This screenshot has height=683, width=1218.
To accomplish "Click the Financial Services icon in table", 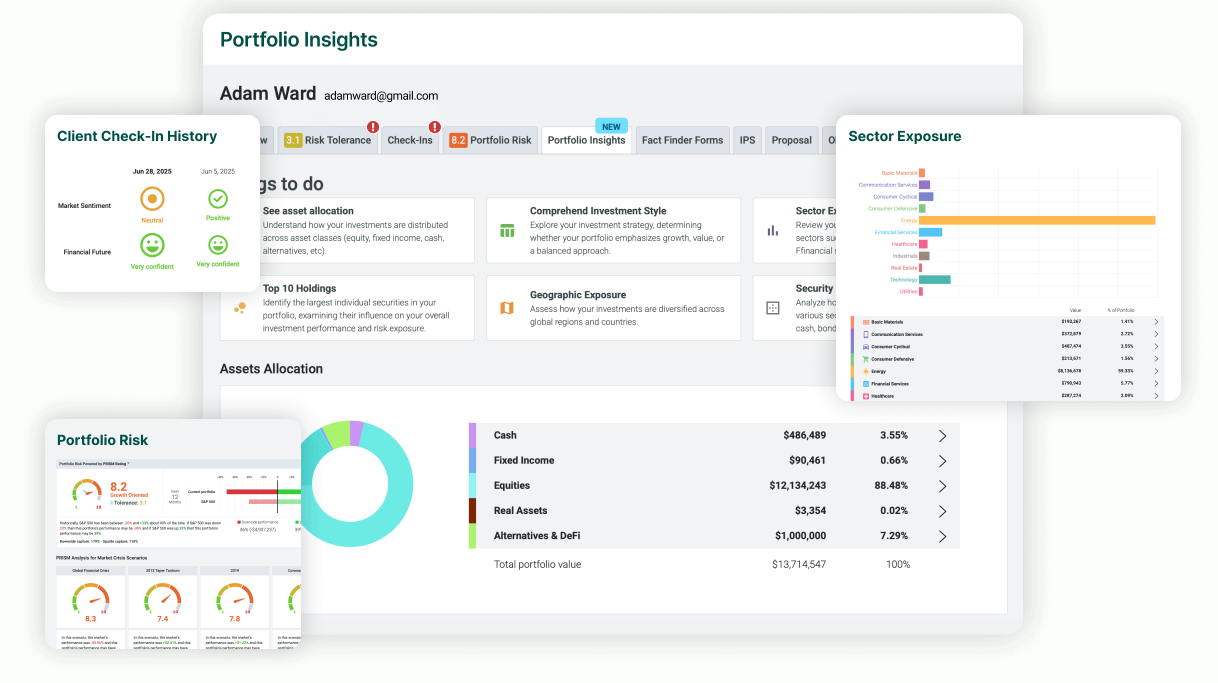I will click(865, 383).
